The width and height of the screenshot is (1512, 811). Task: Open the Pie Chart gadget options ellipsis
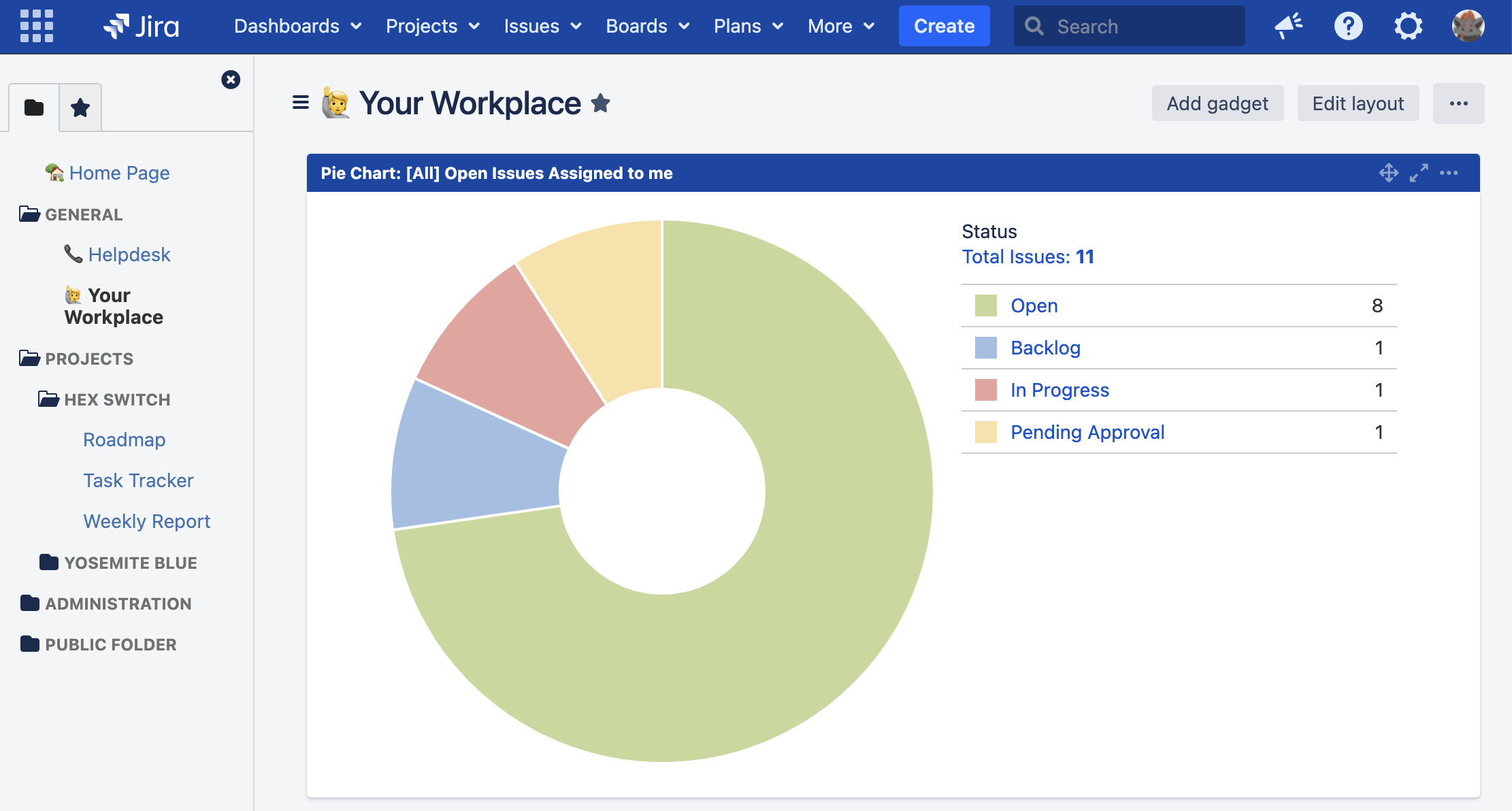[1449, 173]
